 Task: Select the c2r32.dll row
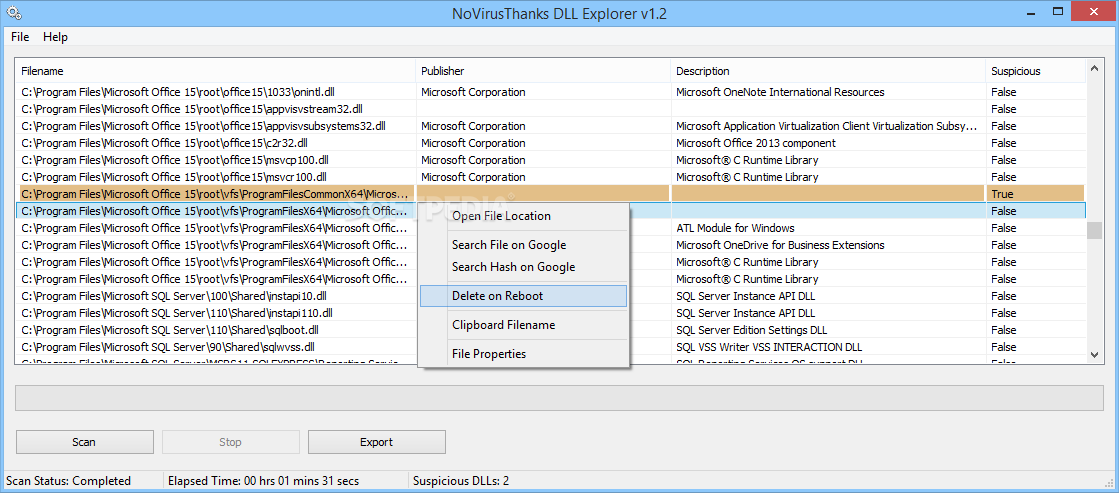click(x=550, y=143)
